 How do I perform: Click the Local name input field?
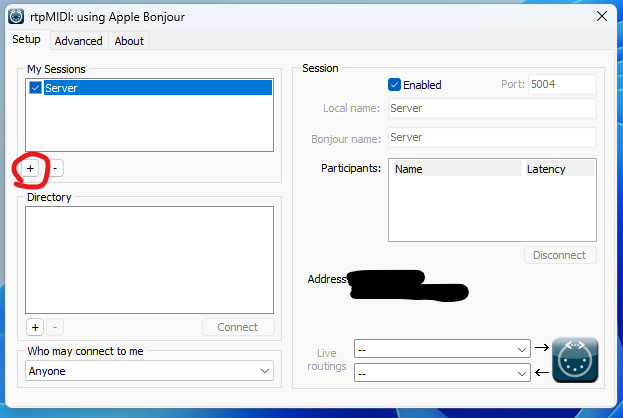tap(492, 108)
